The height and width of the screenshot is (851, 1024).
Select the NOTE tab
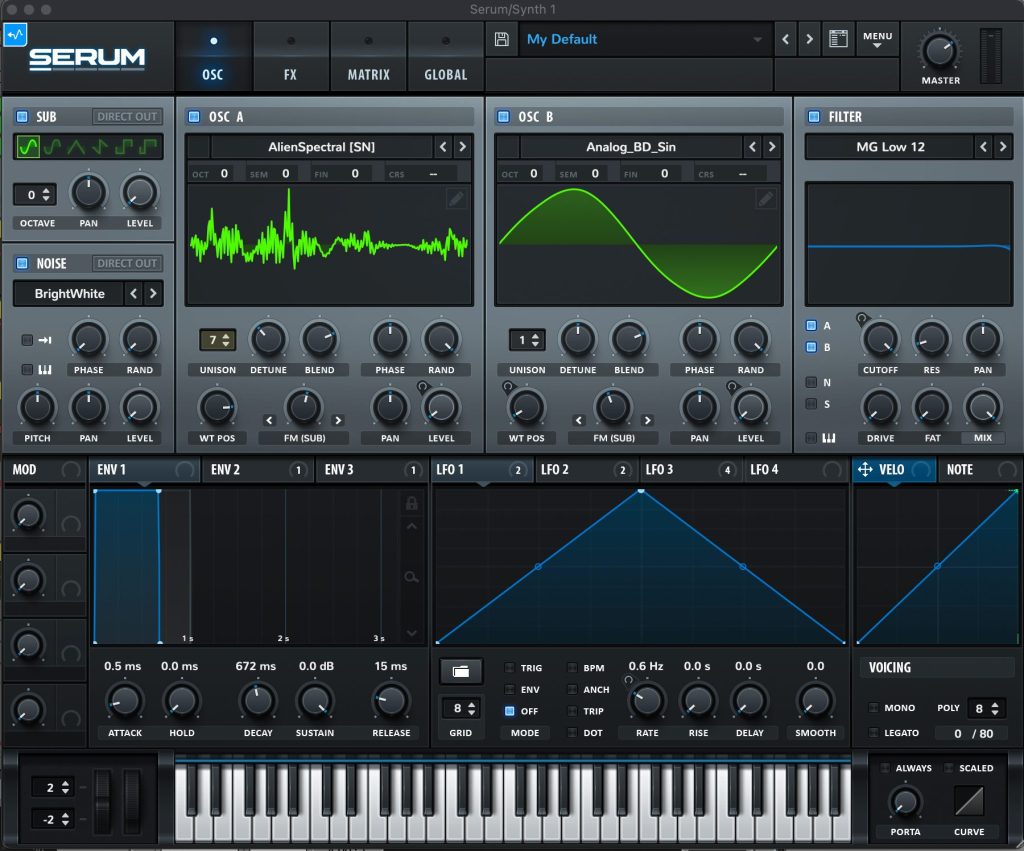[978, 470]
